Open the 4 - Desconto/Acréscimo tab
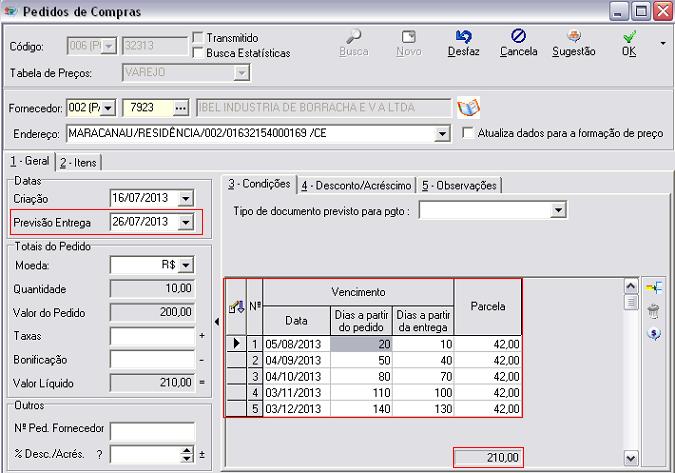The image size is (675, 473). pos(356,185)
